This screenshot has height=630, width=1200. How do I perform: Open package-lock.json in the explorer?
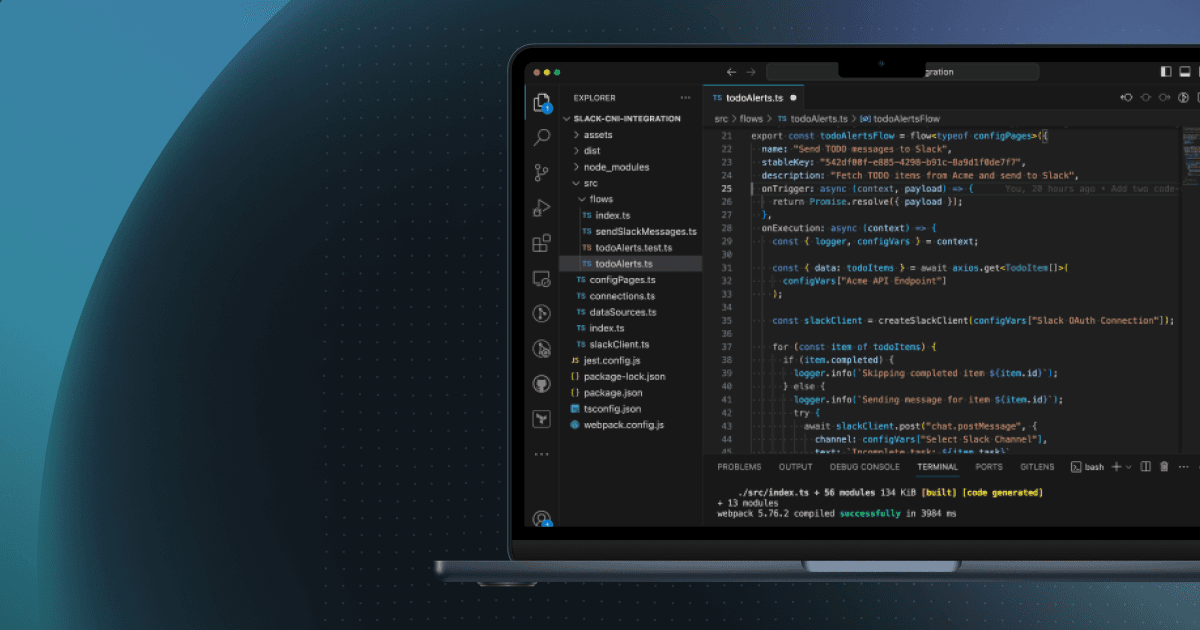coord(617,376)
